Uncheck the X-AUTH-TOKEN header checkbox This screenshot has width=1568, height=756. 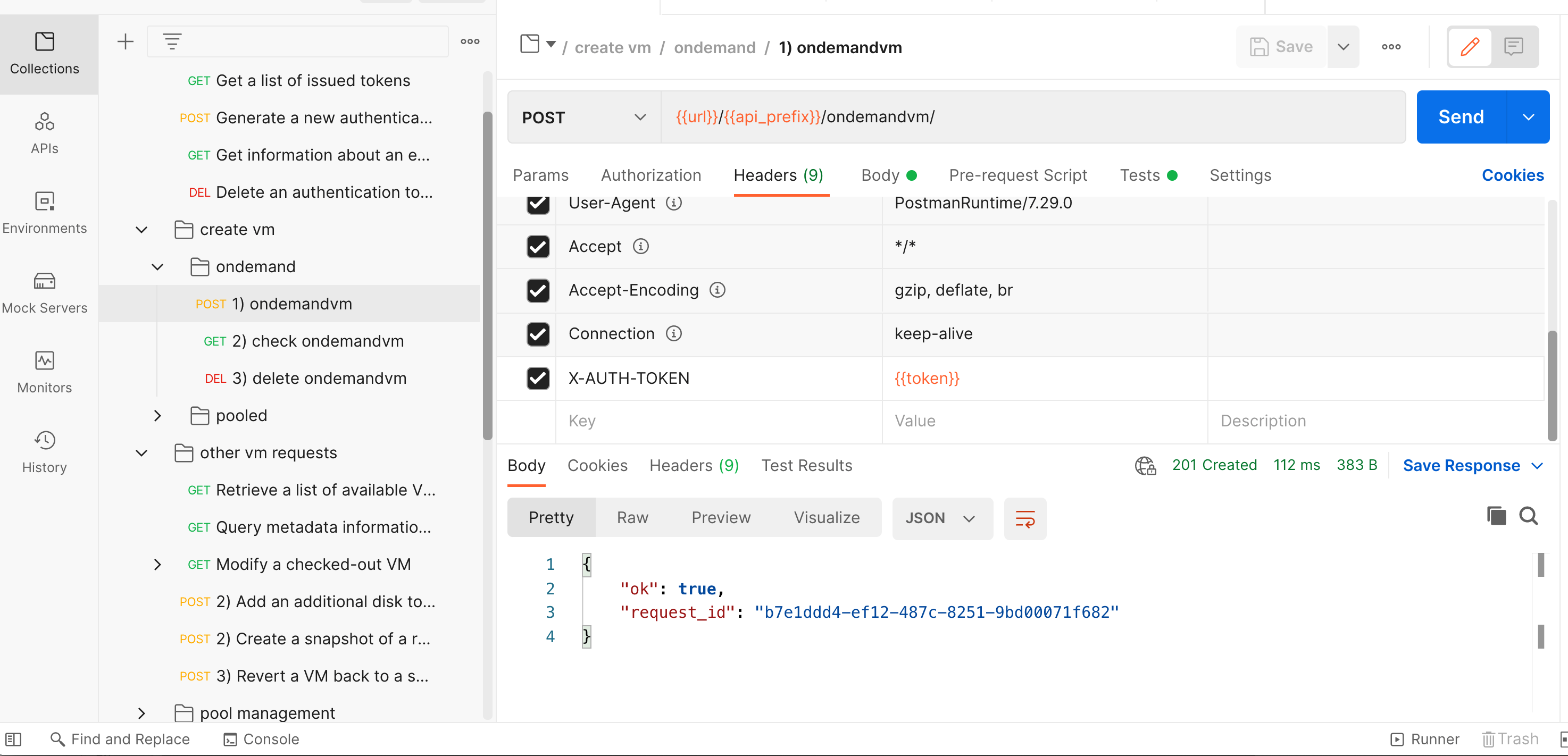pyautogui.click(x=538, y=379)
